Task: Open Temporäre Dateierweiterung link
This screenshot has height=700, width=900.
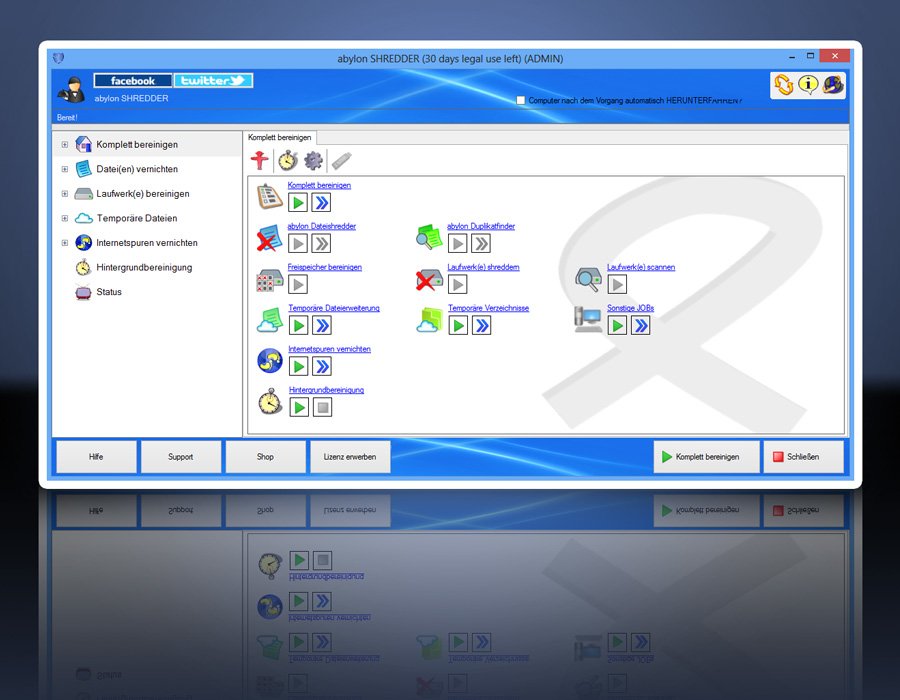Action: click(334, 308)
